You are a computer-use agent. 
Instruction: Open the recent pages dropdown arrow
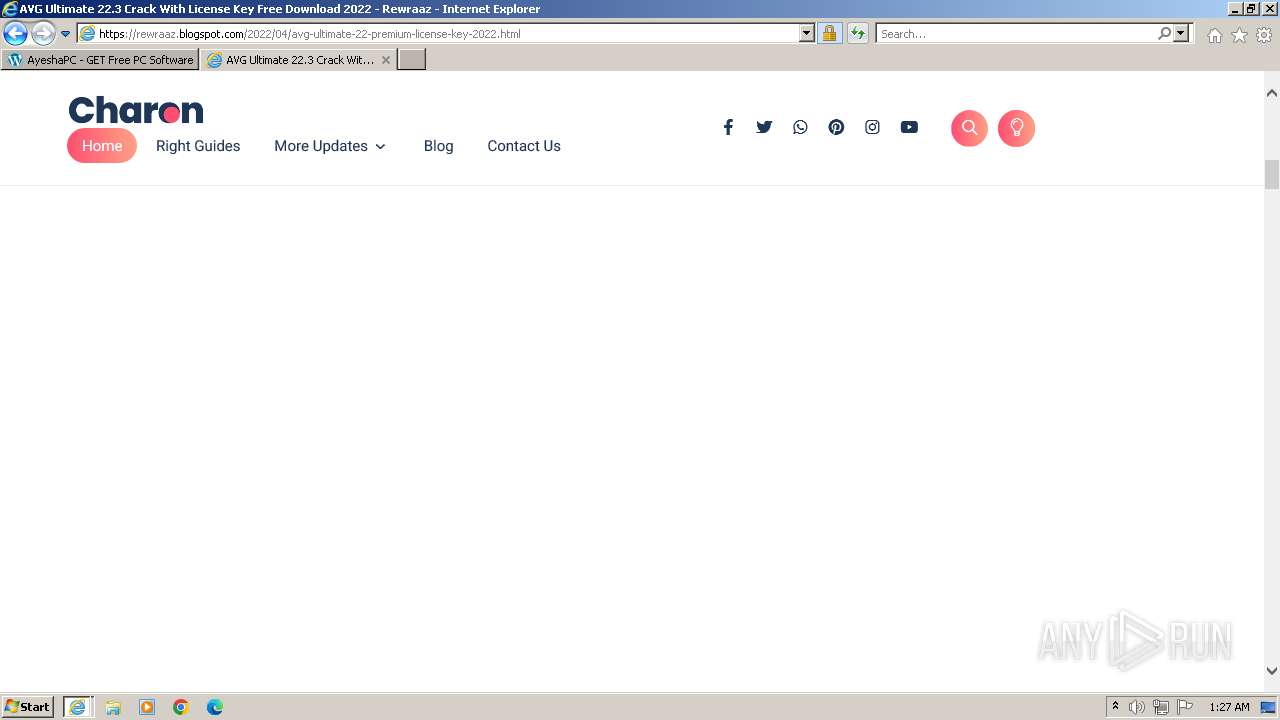pos(66,34)
